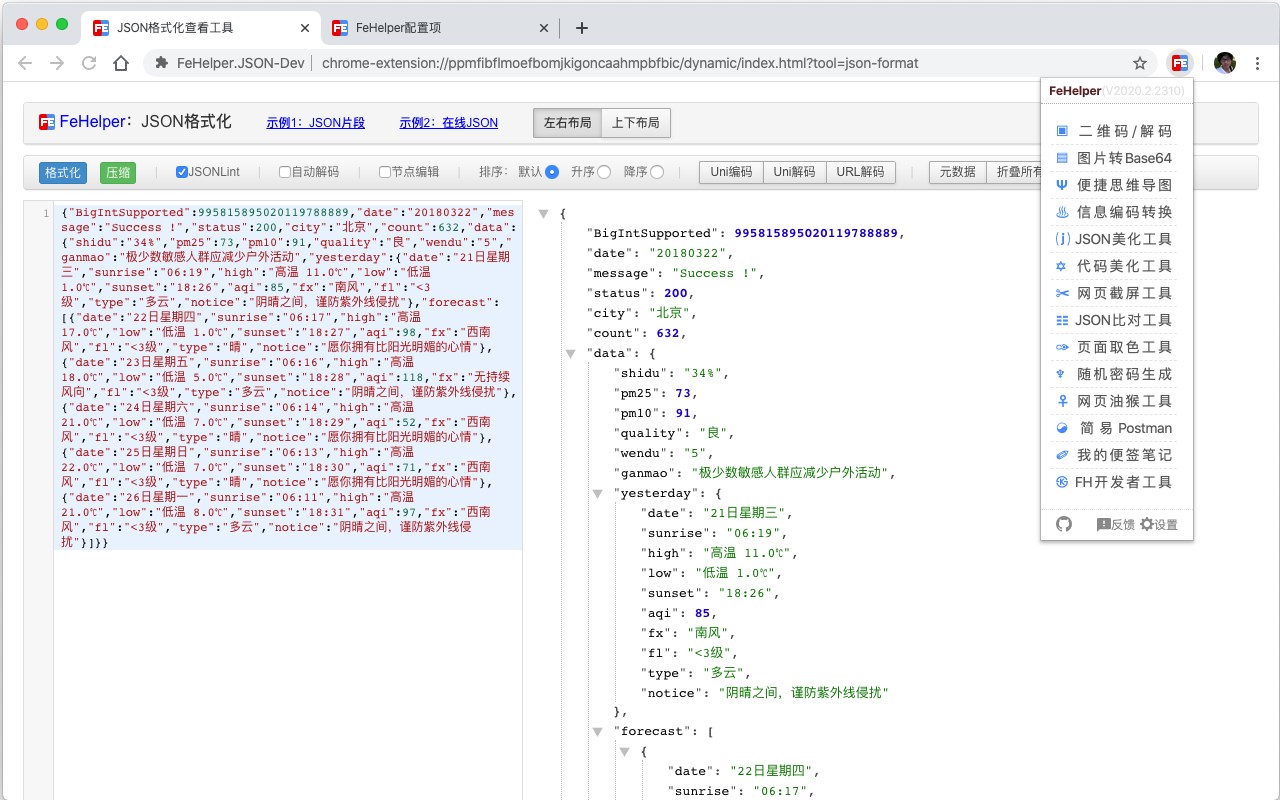Select the 默认 sort radio button
Image resolution: width=1280 pixels, height=800 pixels.
click(552, 172)
